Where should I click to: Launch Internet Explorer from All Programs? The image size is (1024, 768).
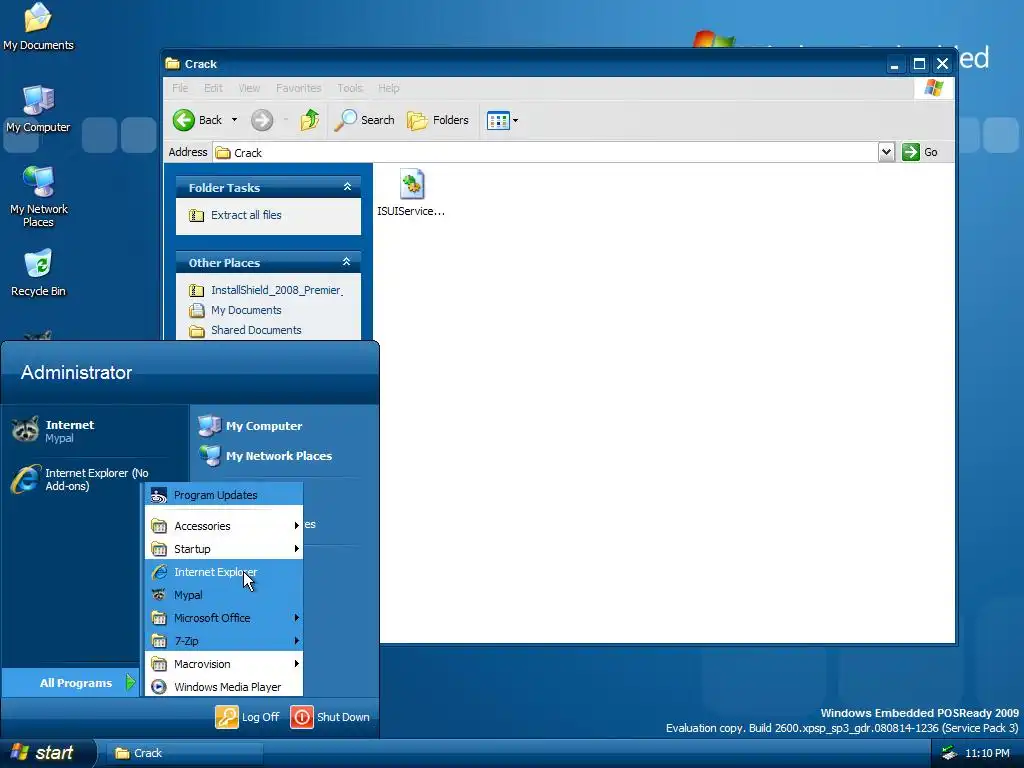click(223, 572)
